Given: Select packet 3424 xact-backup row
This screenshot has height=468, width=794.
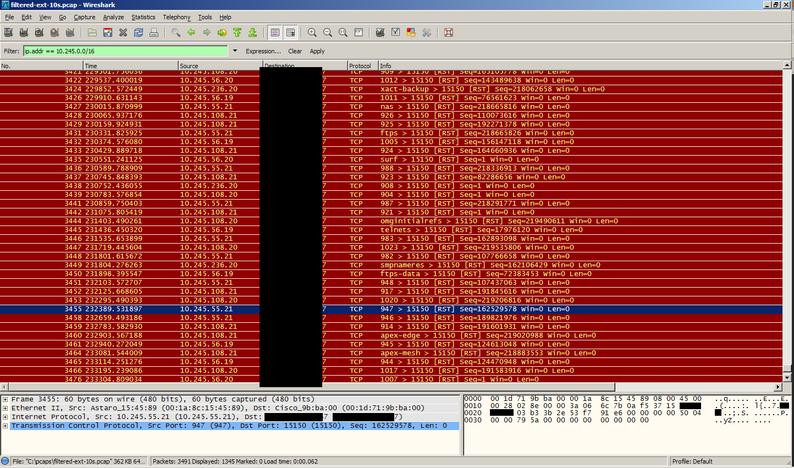Looking at the screenshot, I should tap(391, 89).
